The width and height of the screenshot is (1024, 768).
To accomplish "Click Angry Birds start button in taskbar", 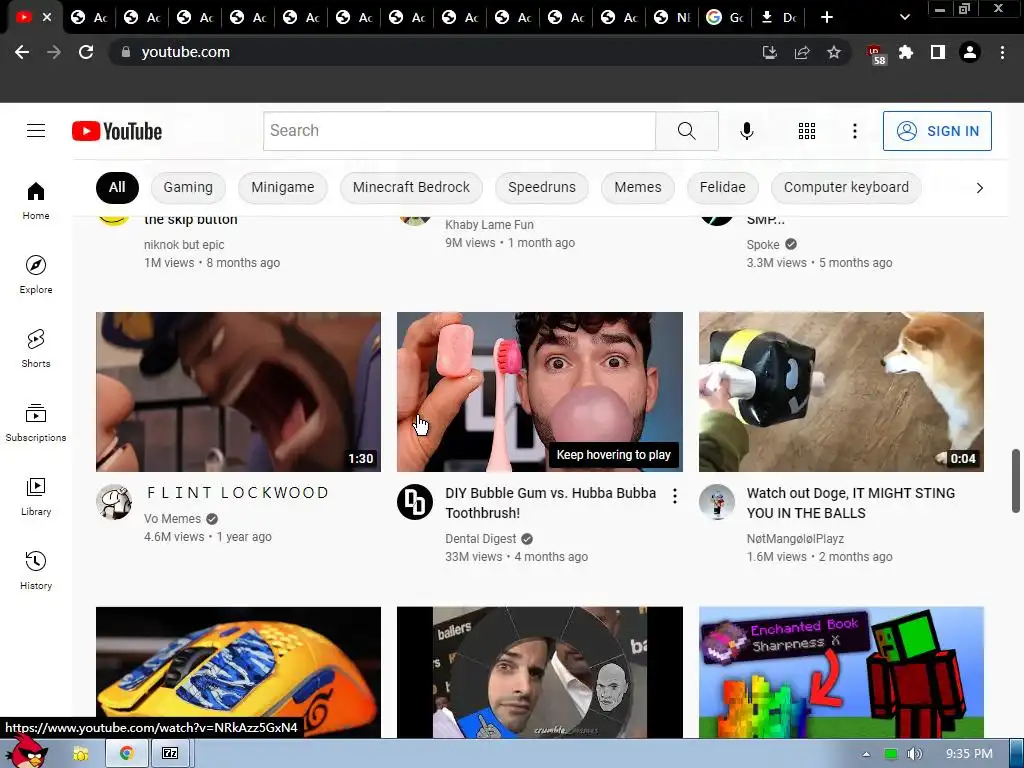I will point(26,752).
